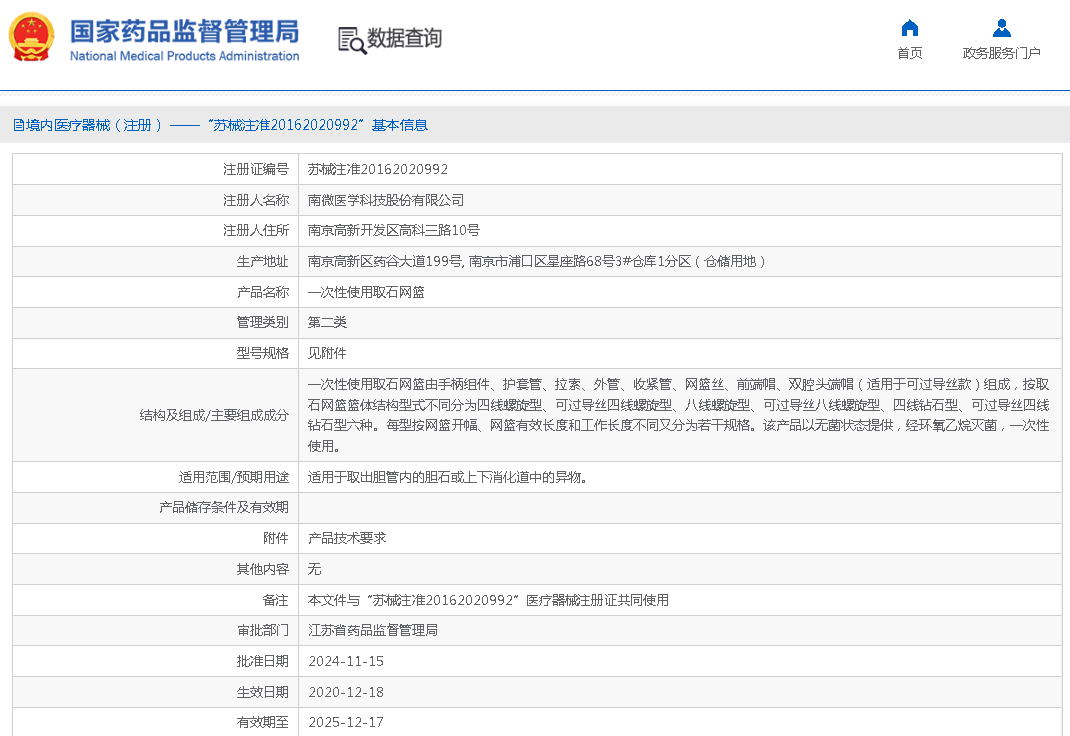Click the 国家药品监督管理局 title
Screen dimensions: 1070x736
(184, 31)
